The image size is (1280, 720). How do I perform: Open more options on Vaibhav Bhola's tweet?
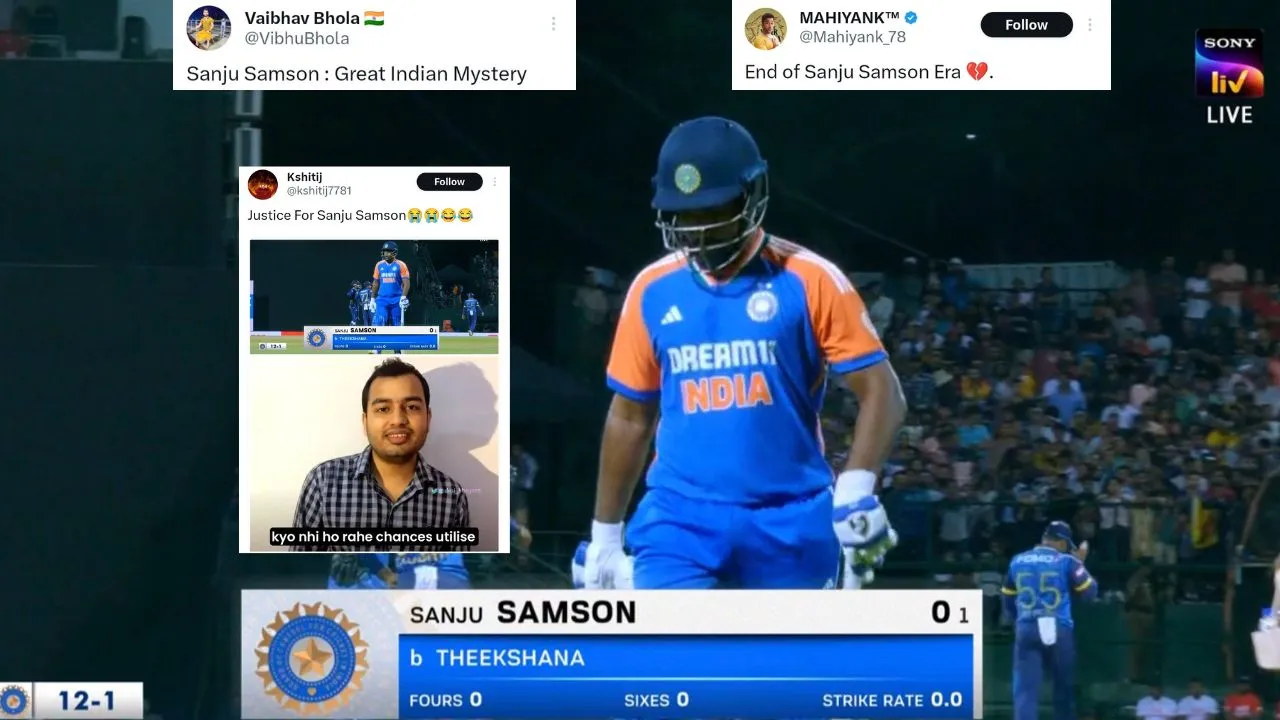[553, 24]
